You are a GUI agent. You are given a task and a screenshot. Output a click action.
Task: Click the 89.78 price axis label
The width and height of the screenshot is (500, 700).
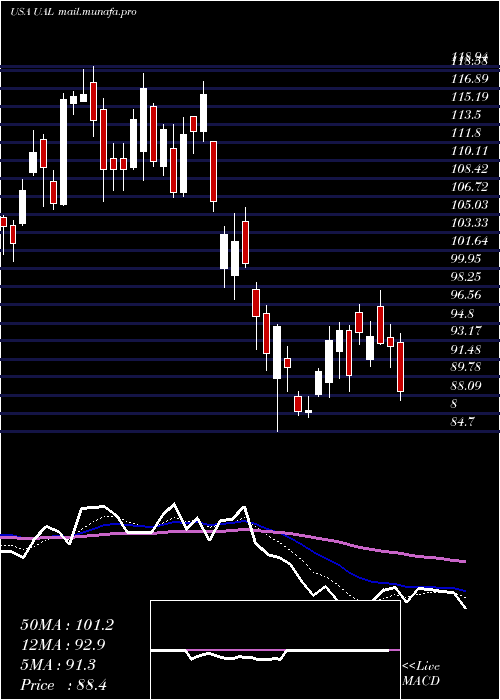(x=466, y=367)
